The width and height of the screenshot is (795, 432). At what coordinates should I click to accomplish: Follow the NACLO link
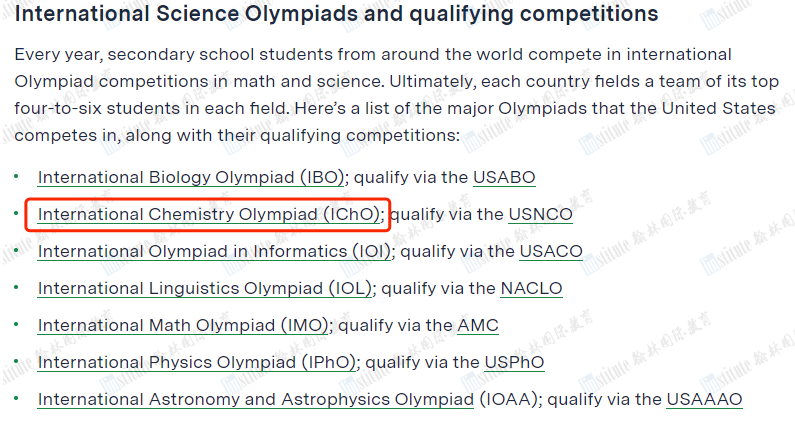(531, 289)
